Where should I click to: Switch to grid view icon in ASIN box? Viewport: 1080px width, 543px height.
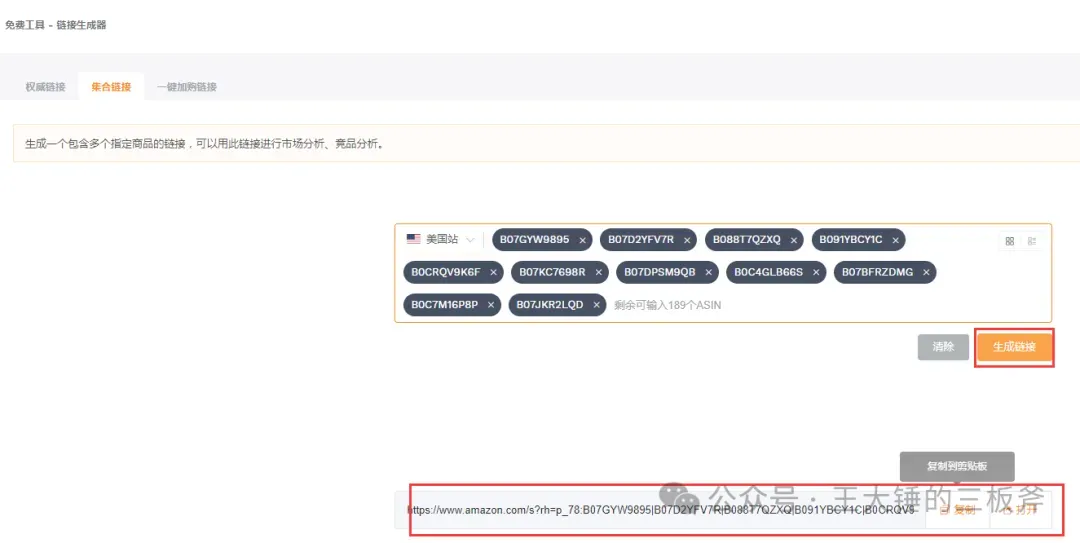[1010, 241]
